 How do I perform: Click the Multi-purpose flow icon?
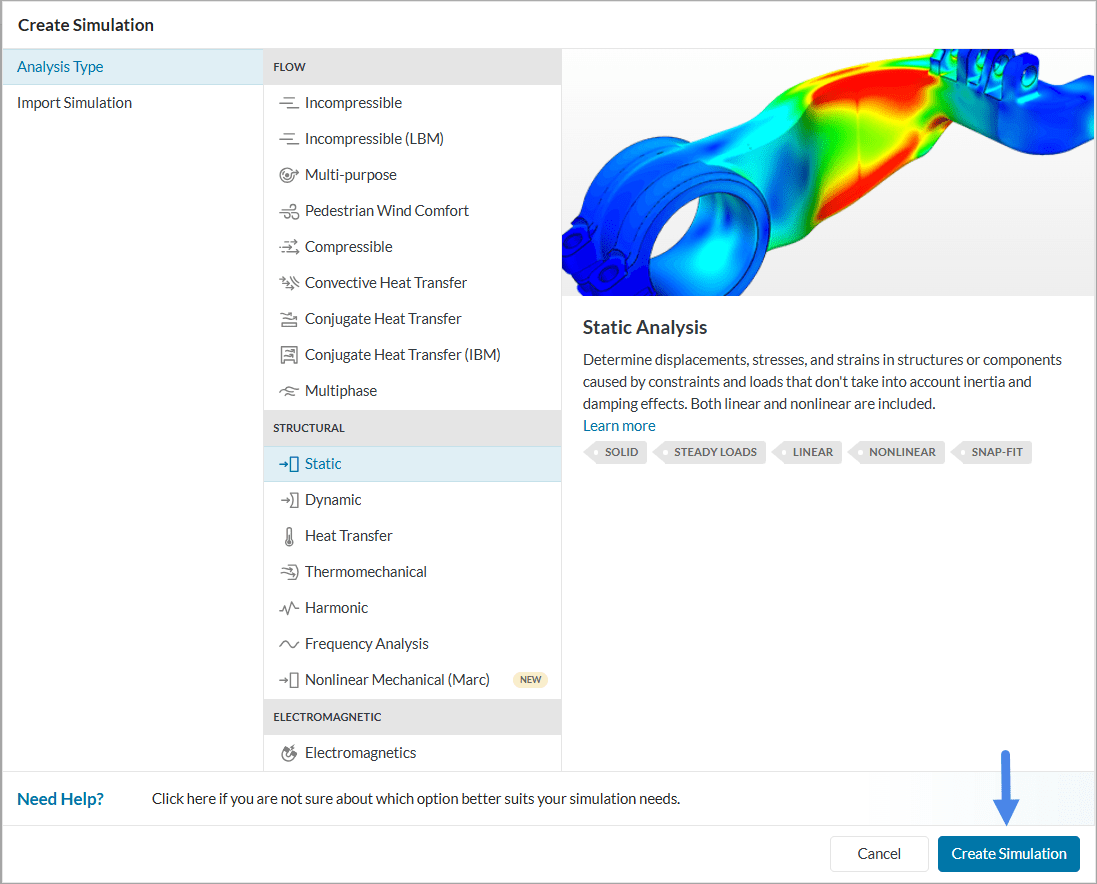[286, 174]
